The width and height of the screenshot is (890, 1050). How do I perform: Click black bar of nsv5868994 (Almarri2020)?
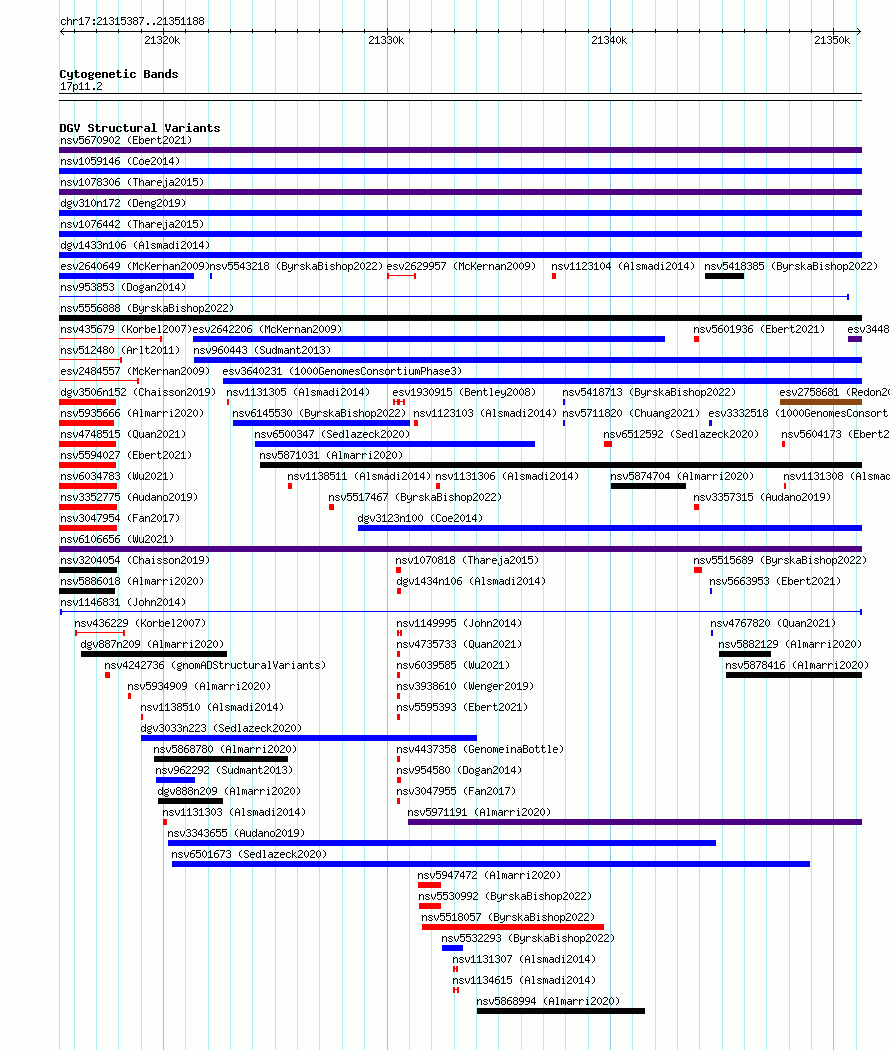561,1011
